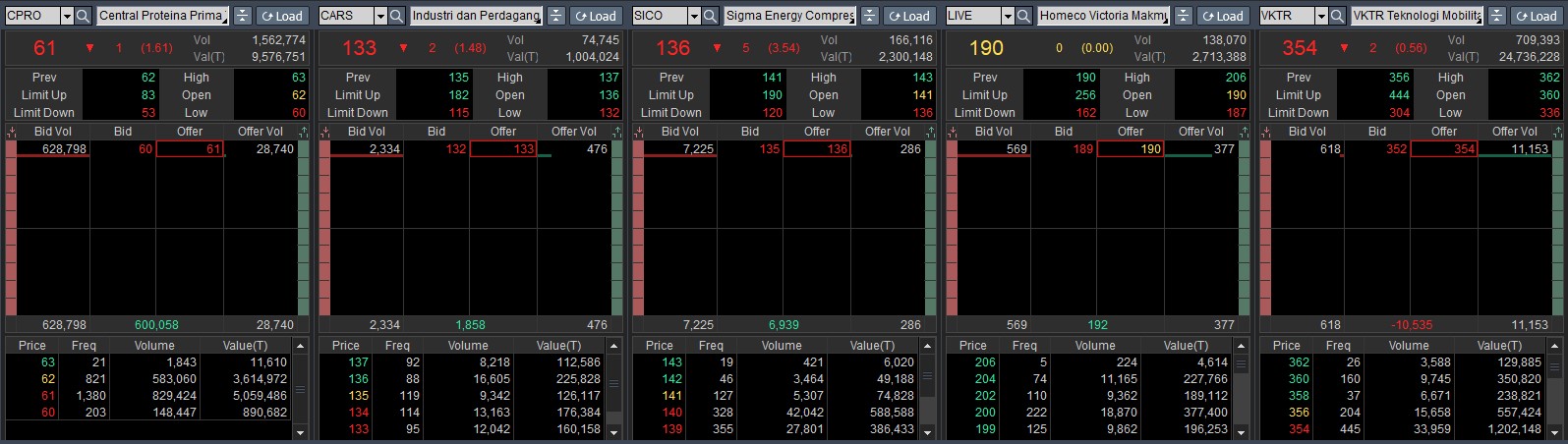Expand the VKTR ticker code dropdown
The height and width of the screenshot is (444, 1568).
tap(1321, 16)
